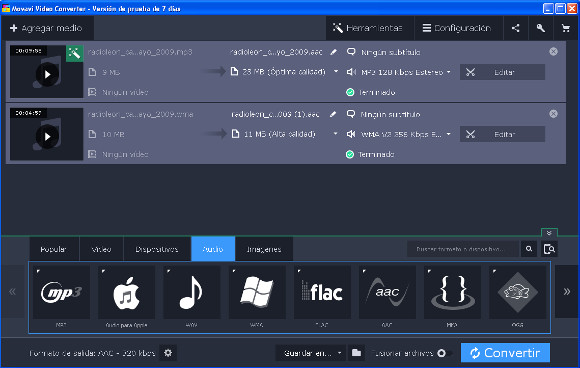The height and width of the screenshot is (368, 580).
Task: Click the 10 MB source size text
Action: pos(113,134)
